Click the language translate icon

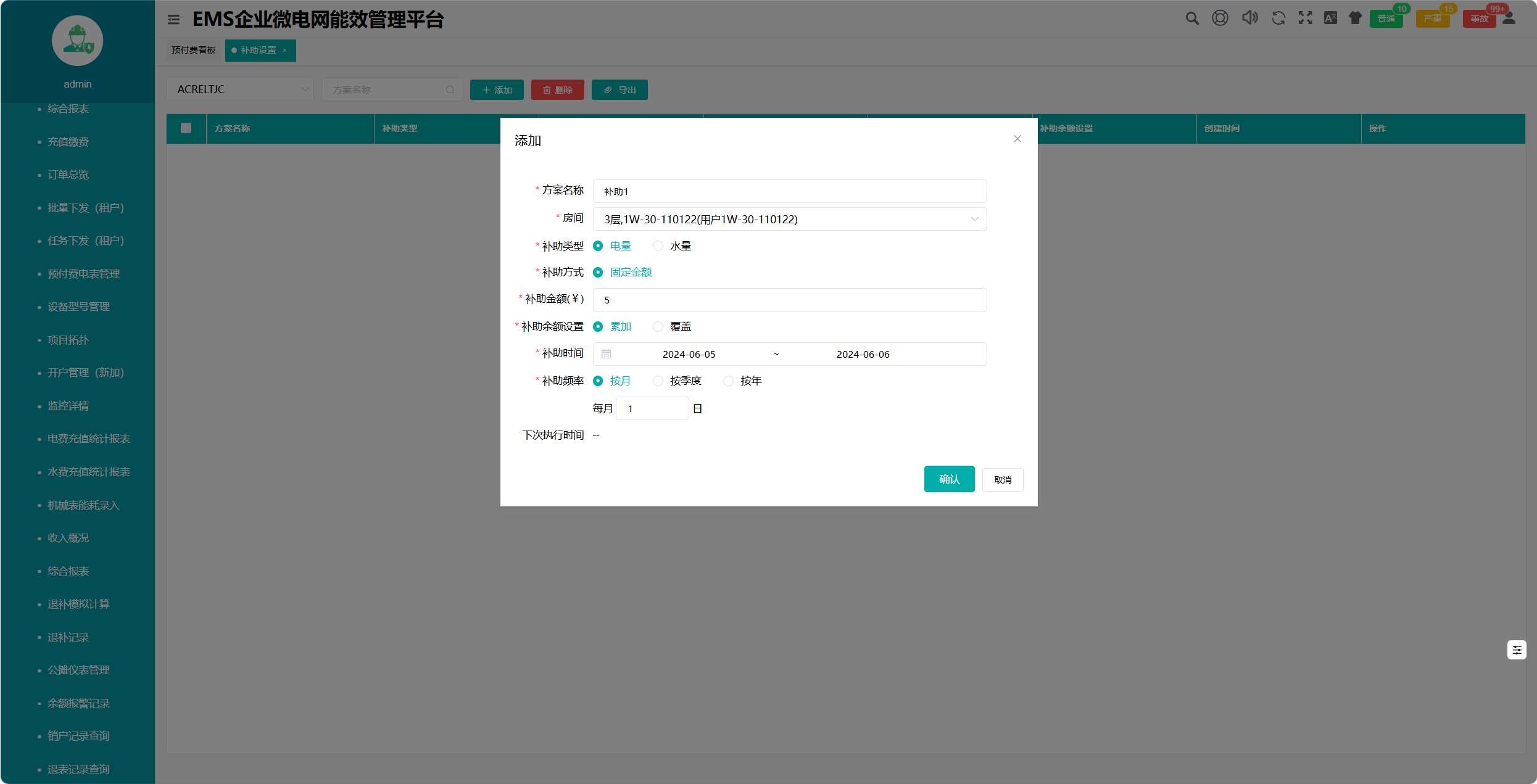point(1330,19)
